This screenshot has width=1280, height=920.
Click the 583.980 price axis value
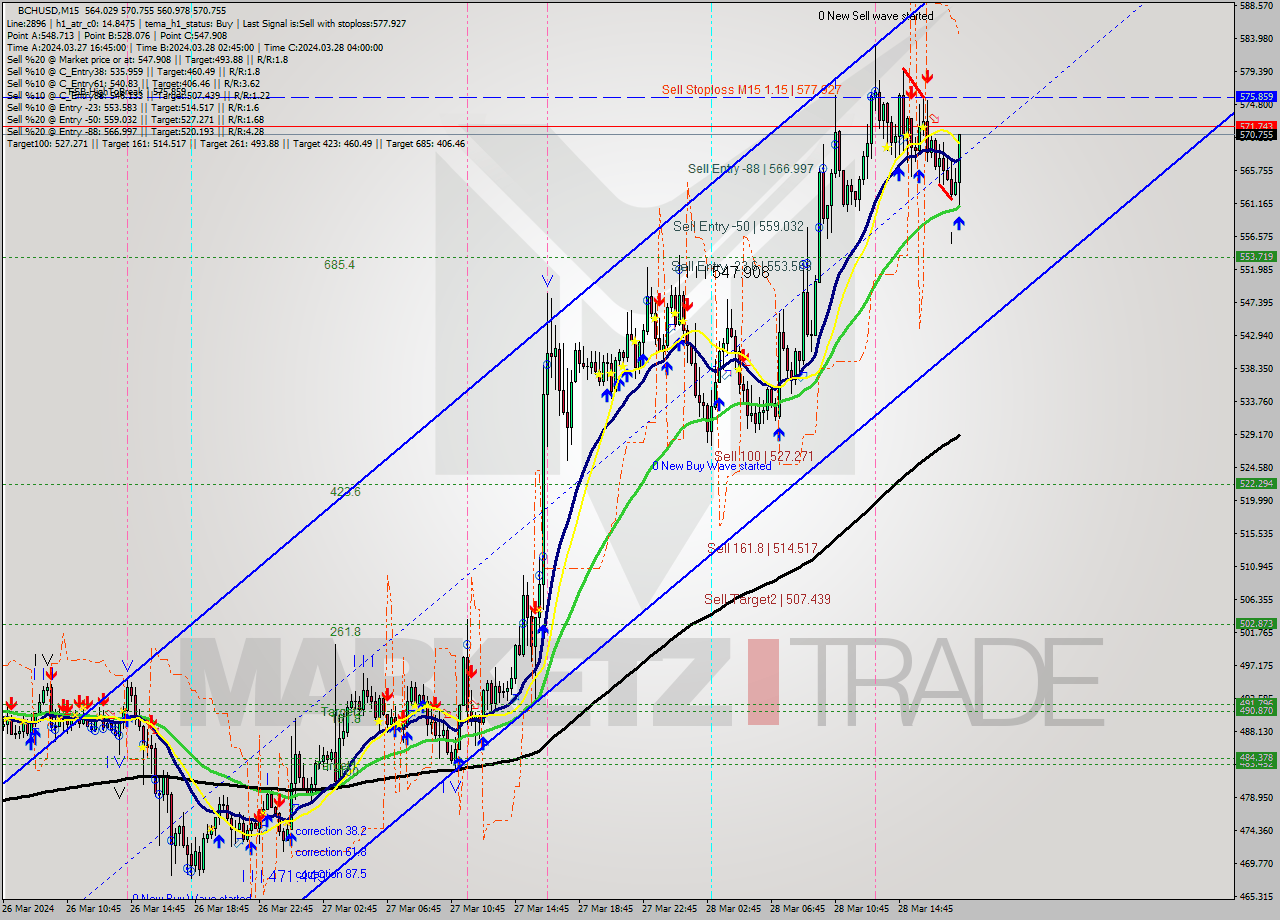[x=1256, y=39]
